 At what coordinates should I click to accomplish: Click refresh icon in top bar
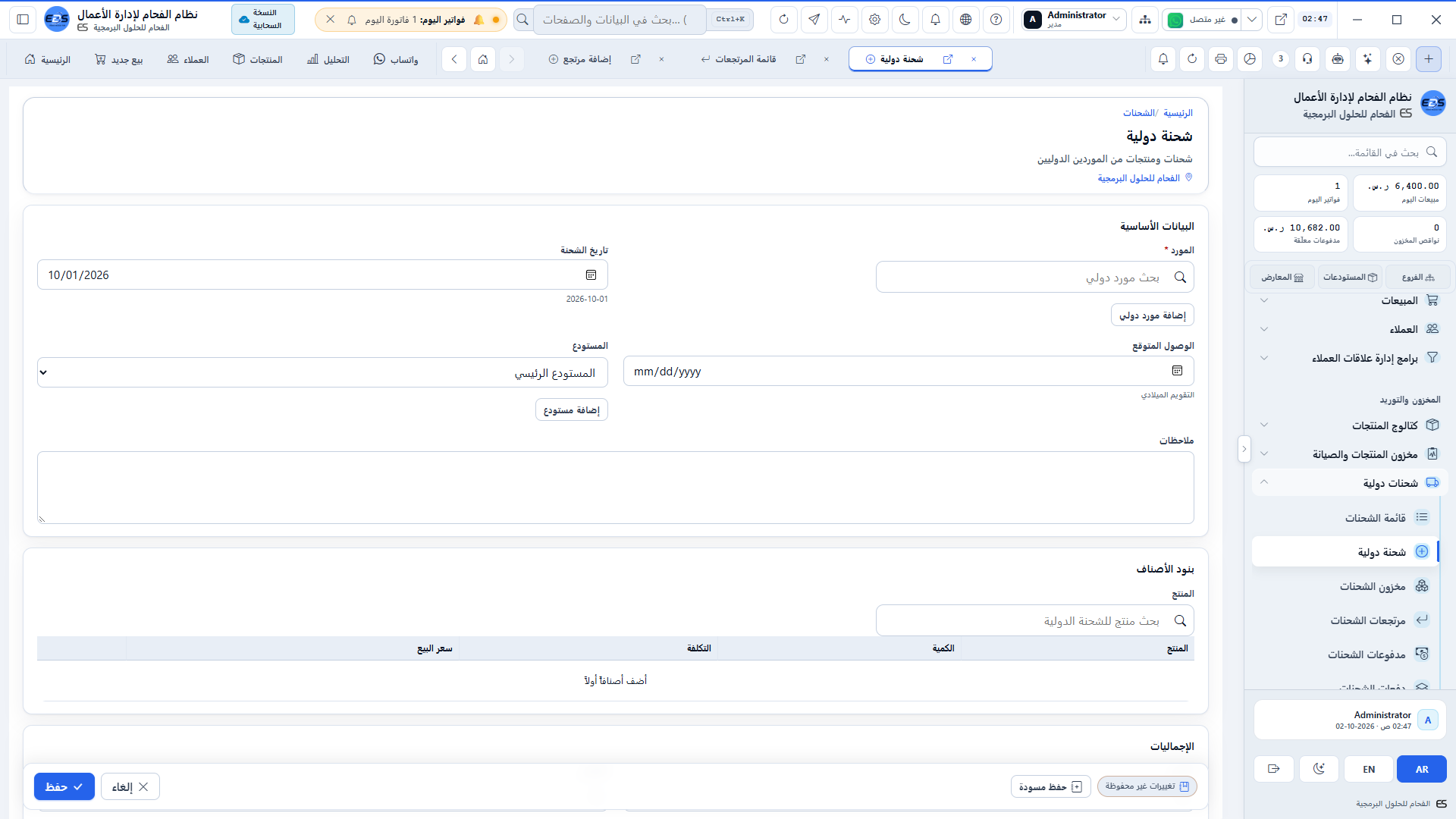point(783,20)
